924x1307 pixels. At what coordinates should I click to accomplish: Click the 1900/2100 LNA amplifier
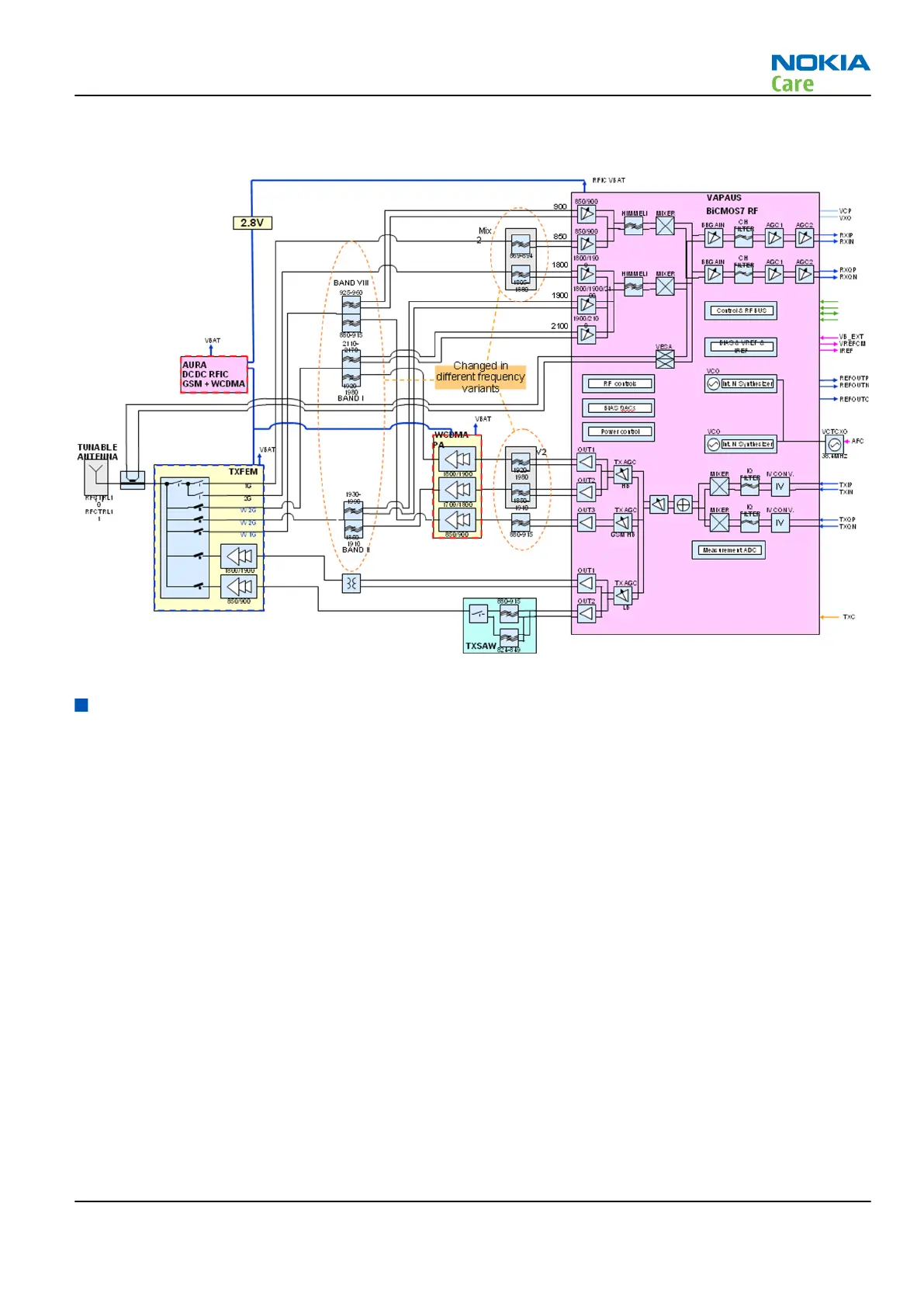point(587,335)
